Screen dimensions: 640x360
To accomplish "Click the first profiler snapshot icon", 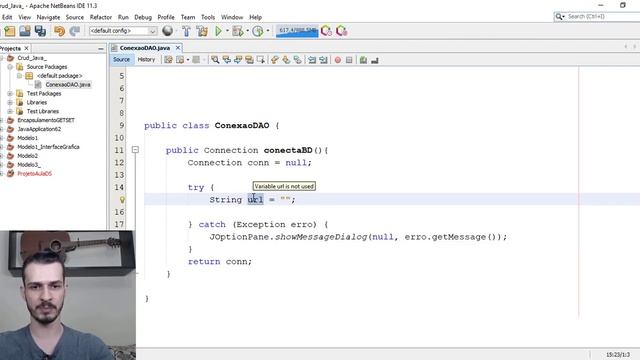I will coord(326,31).
